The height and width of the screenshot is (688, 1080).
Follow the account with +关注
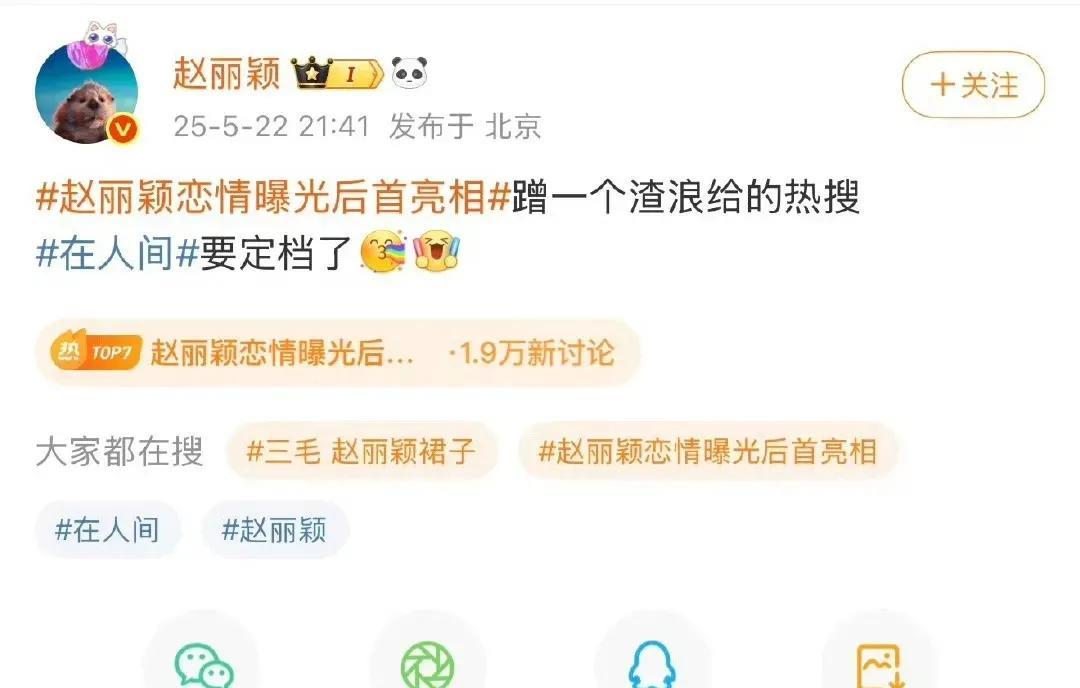973,85
